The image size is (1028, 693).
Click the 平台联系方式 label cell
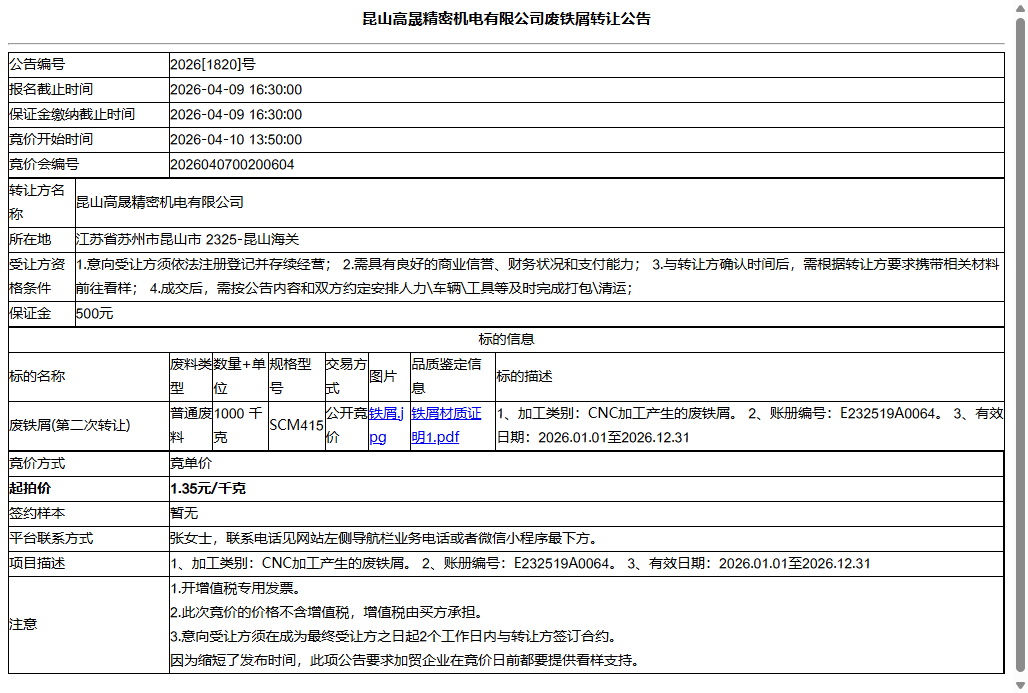coord(89,539)
